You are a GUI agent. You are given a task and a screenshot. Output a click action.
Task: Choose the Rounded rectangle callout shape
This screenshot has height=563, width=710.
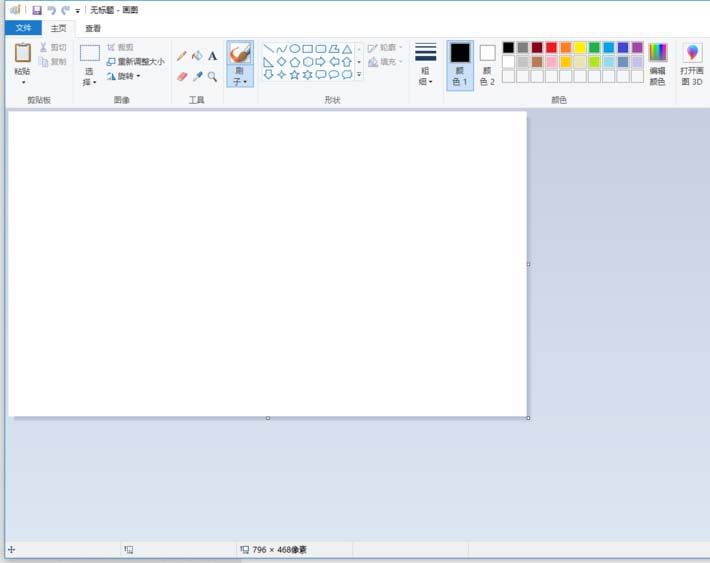pos(321,75)
